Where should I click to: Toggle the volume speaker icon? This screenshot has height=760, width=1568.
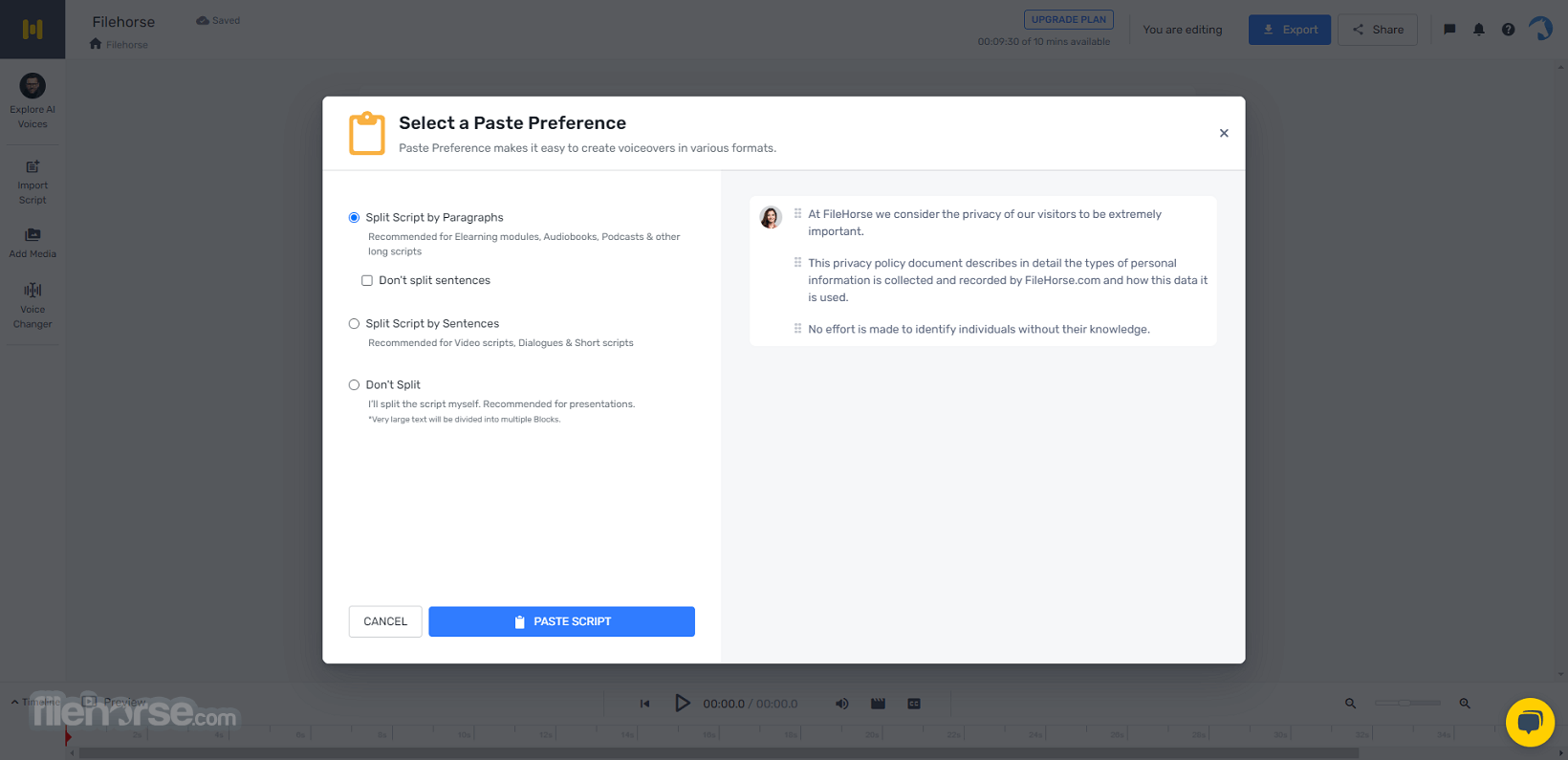pos(841,704)
